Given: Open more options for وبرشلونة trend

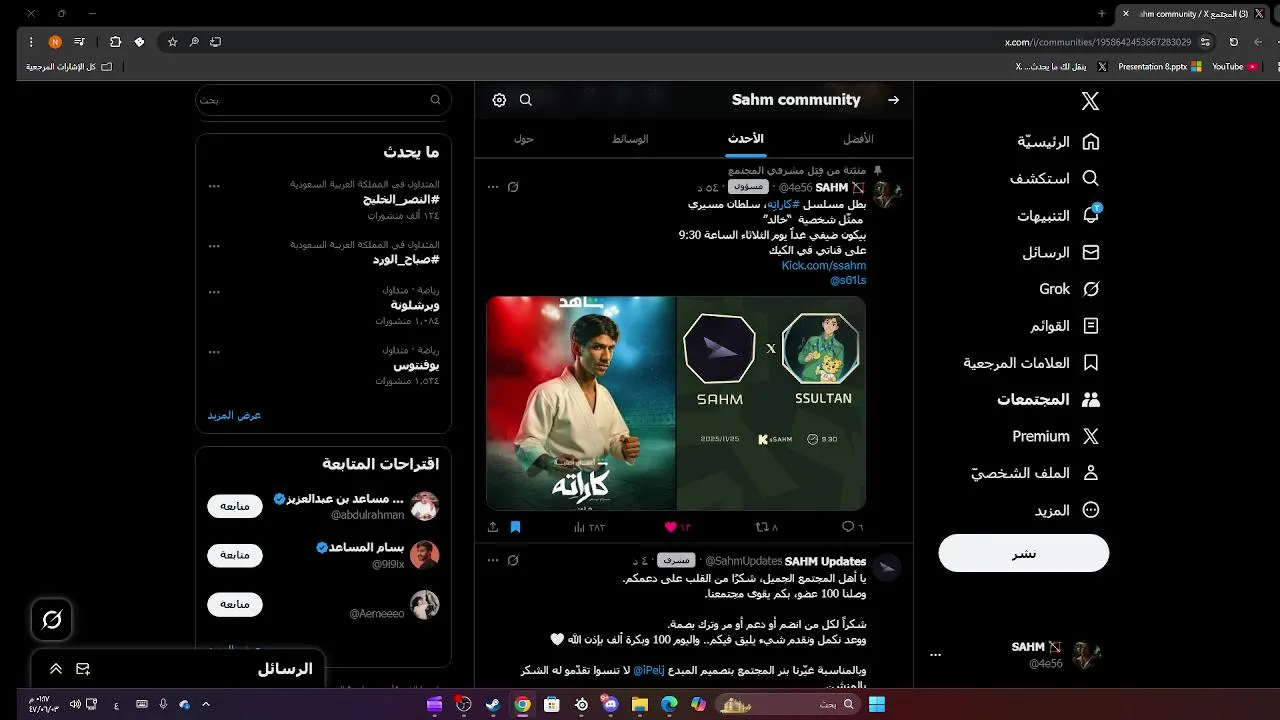Looking at the screenshot, I should tap(214, 292).
